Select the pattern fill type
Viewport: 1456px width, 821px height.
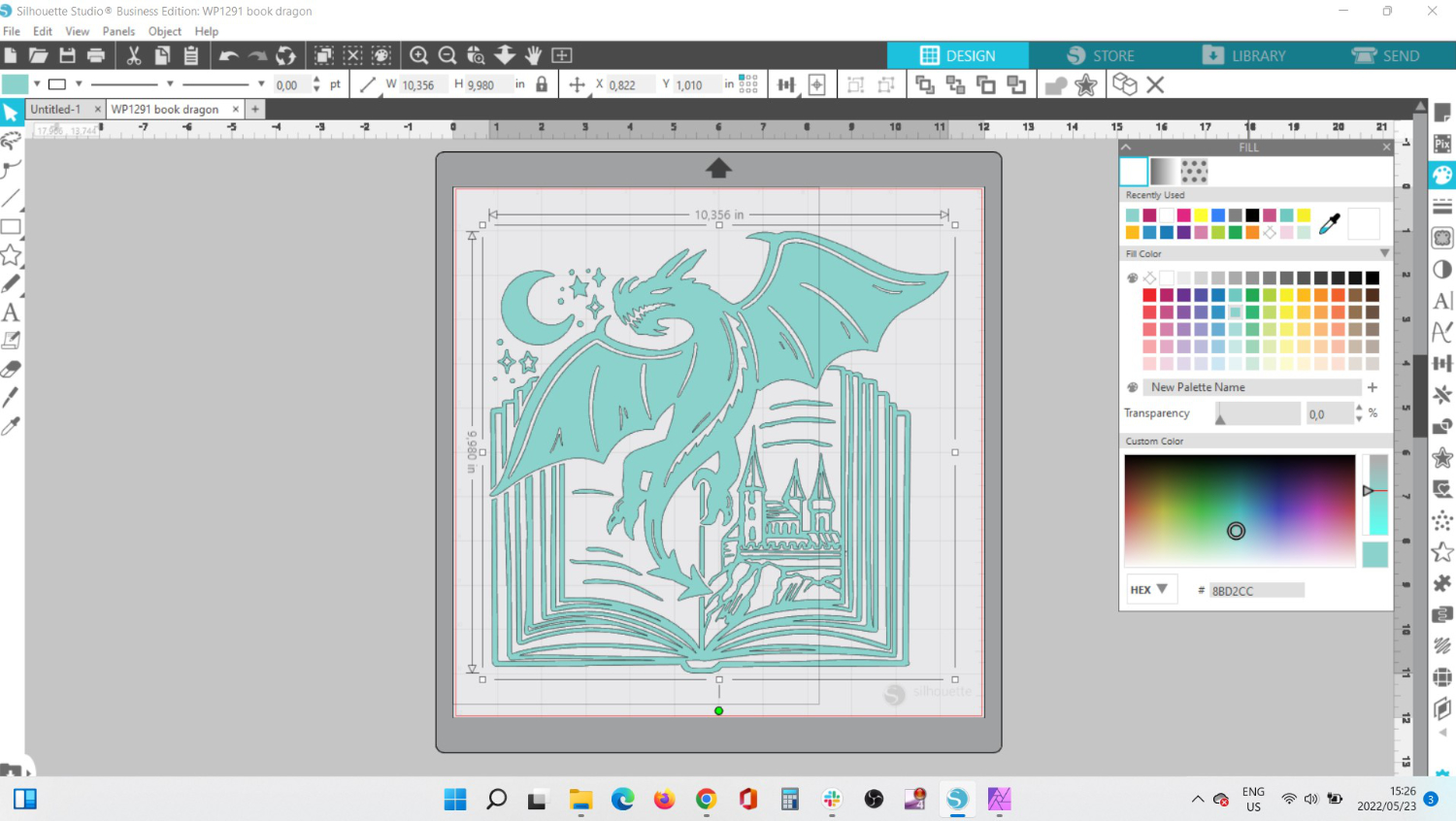tap(1194, 172)
